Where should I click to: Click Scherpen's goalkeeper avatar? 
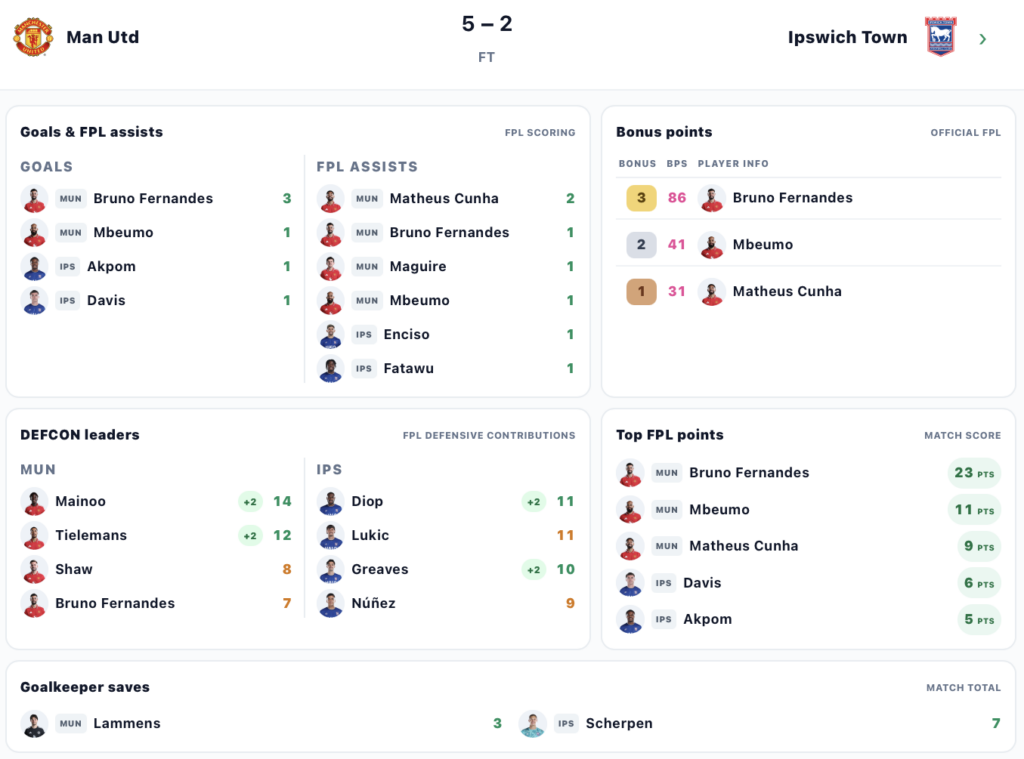[x=533, y=724]
